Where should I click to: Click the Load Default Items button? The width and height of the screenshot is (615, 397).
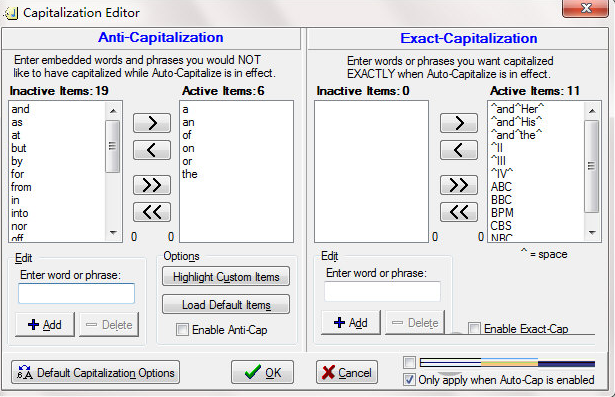point(226,304)
